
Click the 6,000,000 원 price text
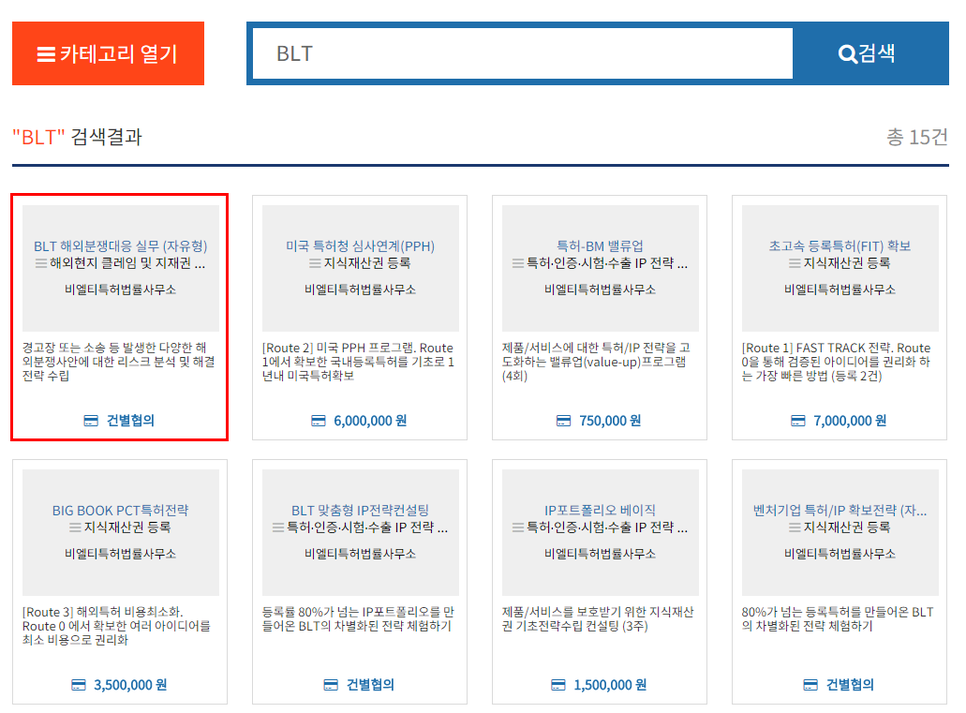pos(370,421)
